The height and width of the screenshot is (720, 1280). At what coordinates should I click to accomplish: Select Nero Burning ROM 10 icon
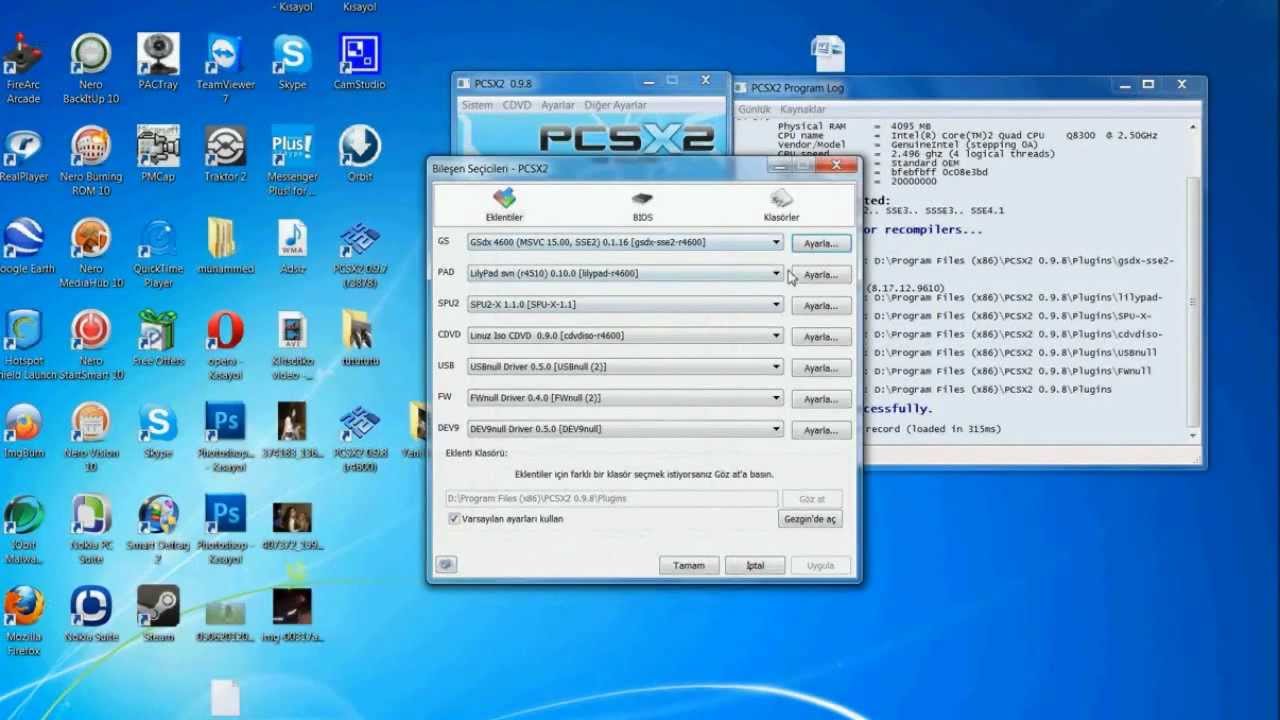click(91, 161)
